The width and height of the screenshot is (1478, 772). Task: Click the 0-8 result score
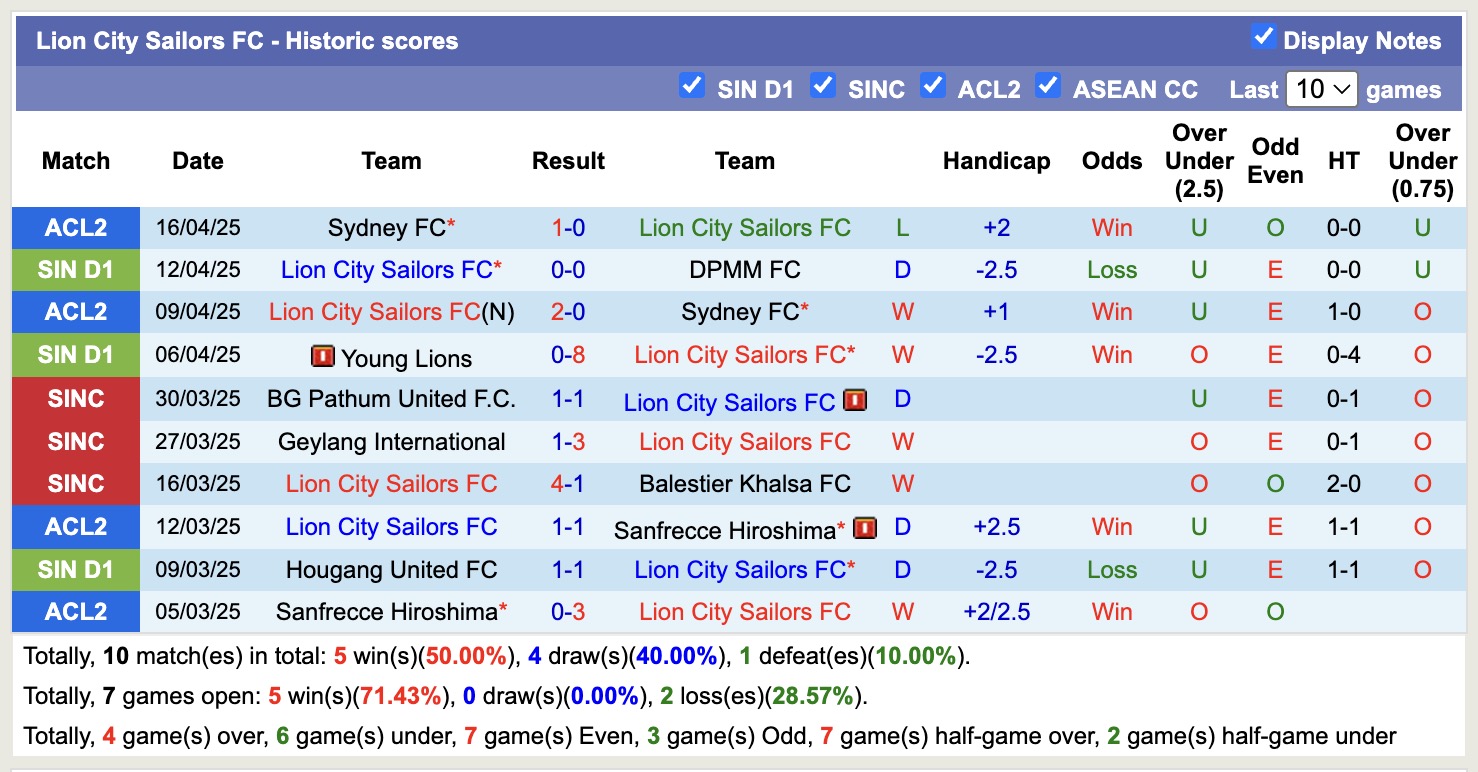coord(568,355)
